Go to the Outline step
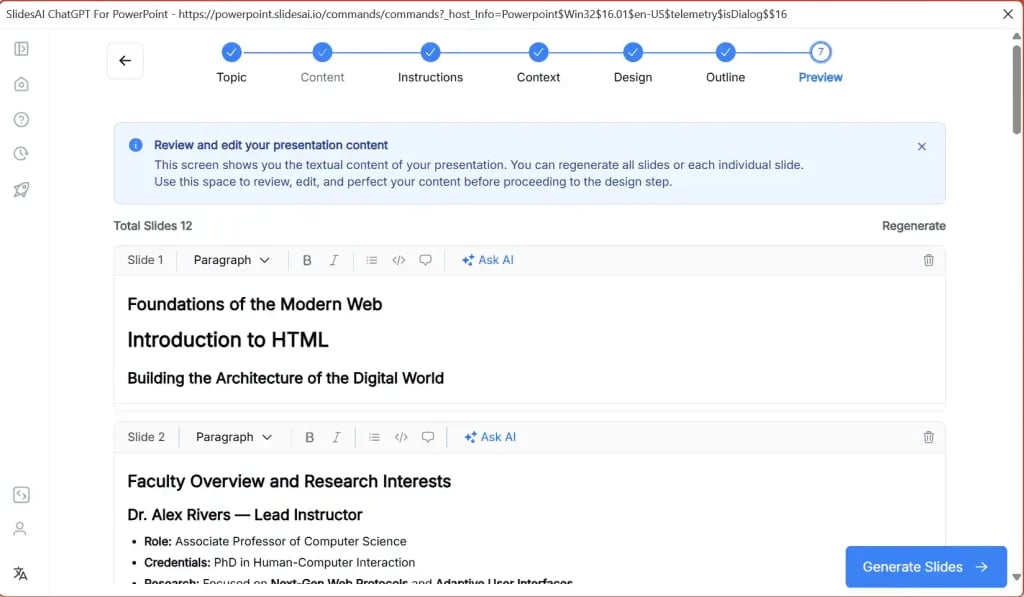1024x597 pixels. (x=725, y=53)
